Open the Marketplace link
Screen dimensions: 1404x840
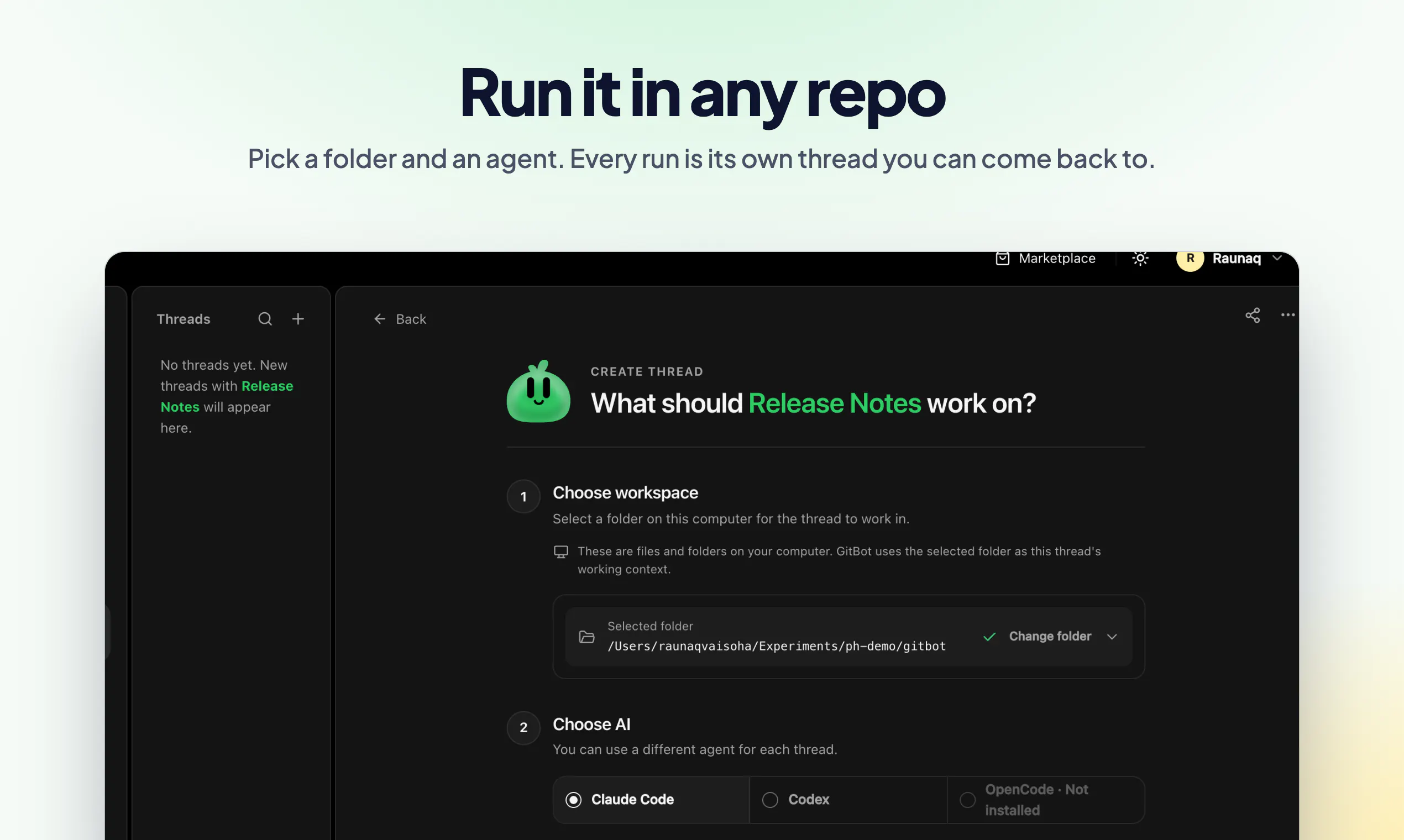point(1057,259)
